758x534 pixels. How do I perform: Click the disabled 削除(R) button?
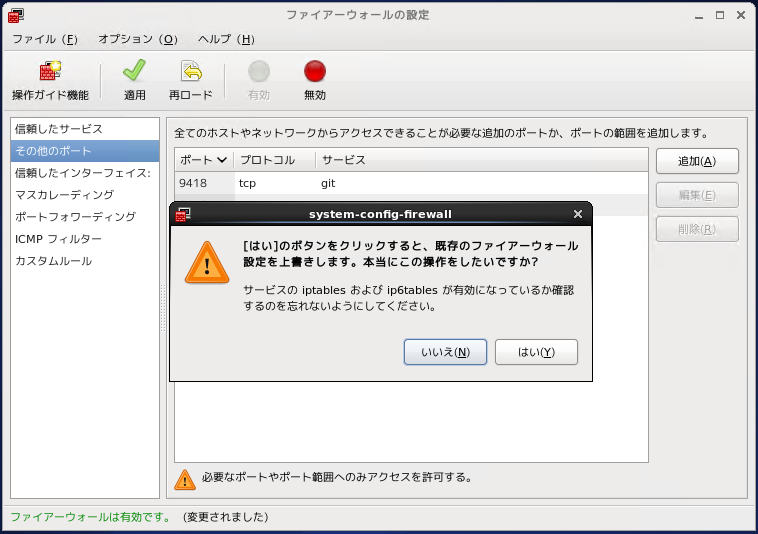click(697, 229)
